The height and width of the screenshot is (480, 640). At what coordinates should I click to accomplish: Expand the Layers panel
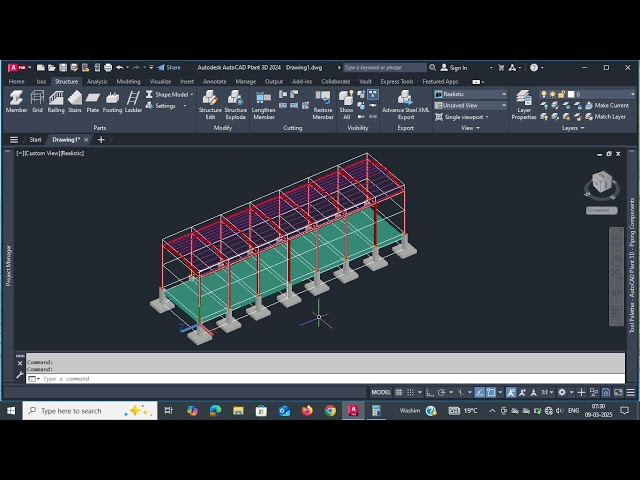(573, 128)
